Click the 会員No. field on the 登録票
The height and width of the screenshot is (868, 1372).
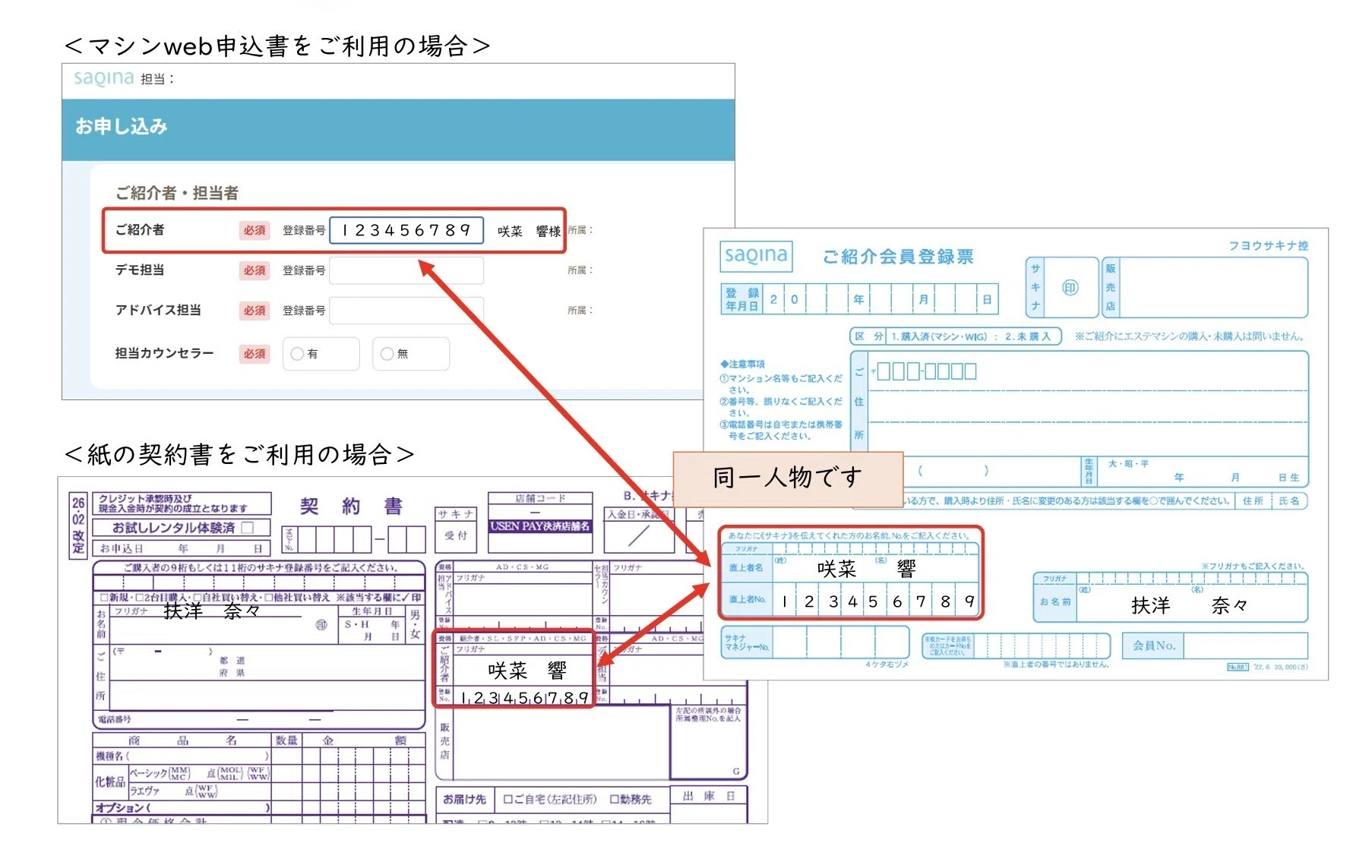tap(1245, 645)
